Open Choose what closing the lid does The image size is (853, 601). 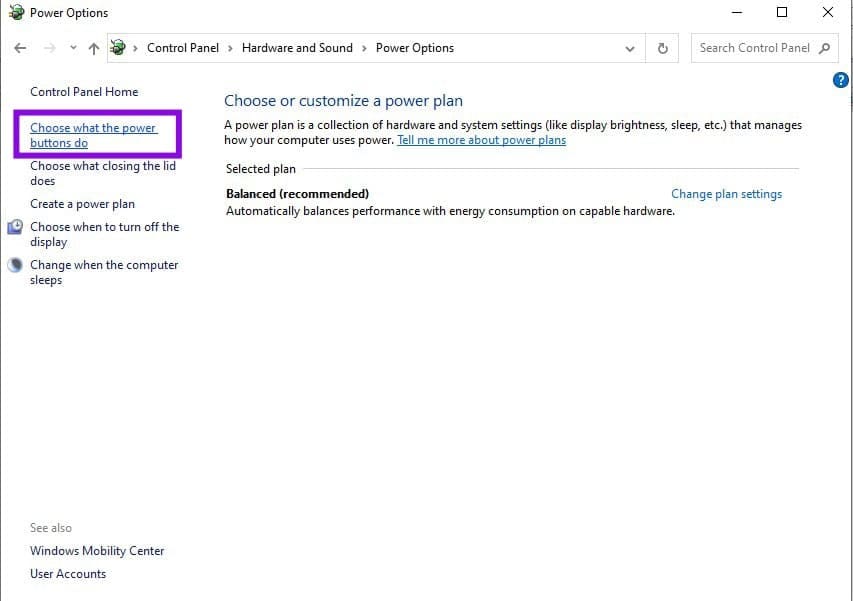pyautogui.click(x=103, y=173)
